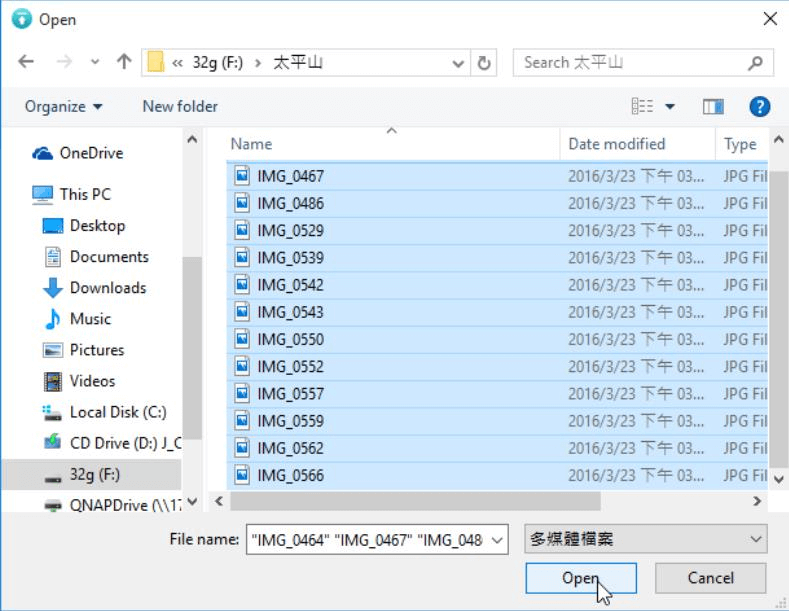Expand the address bar history dropdown

[459, 62]
